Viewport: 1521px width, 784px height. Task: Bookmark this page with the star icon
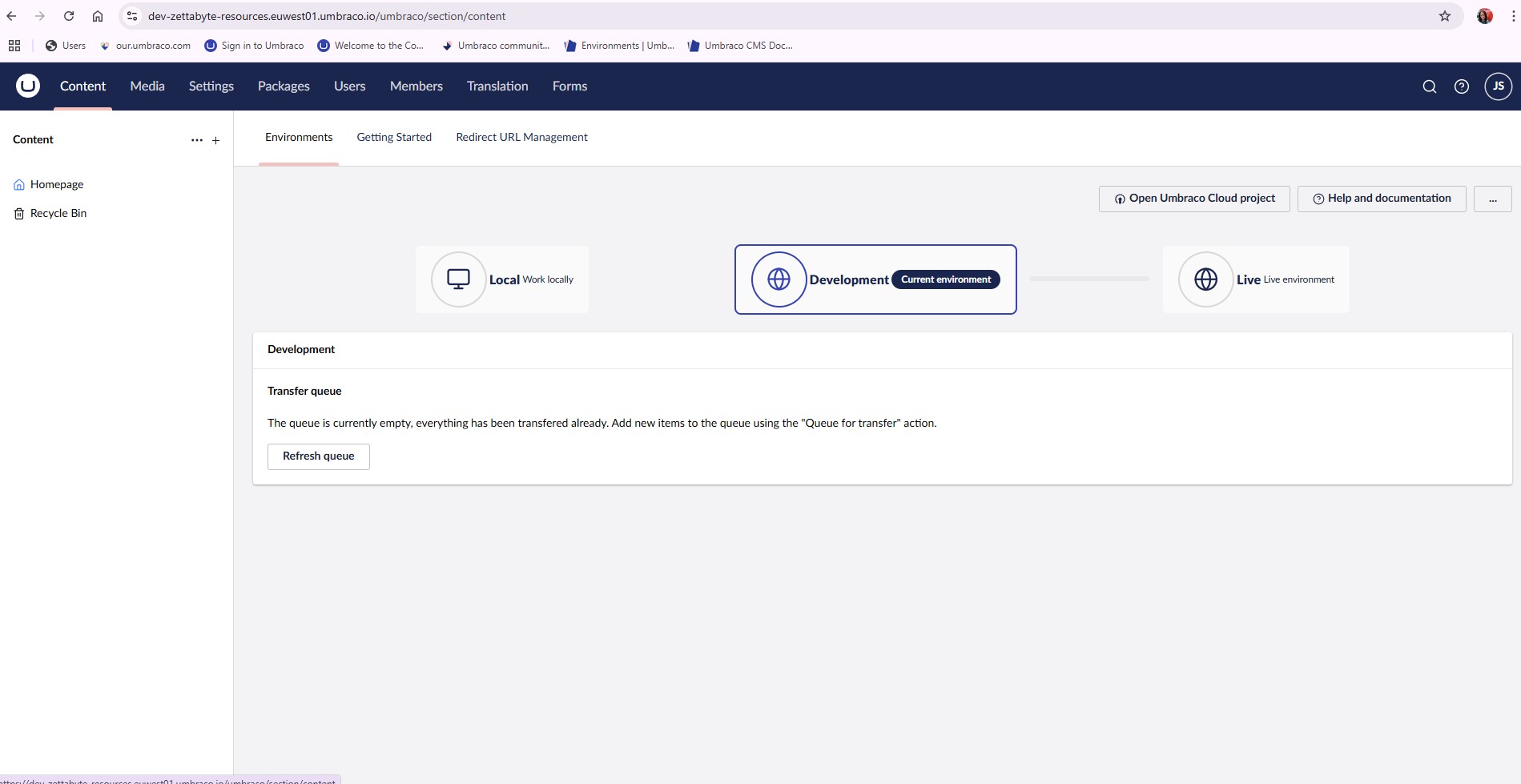point(1445,16)
